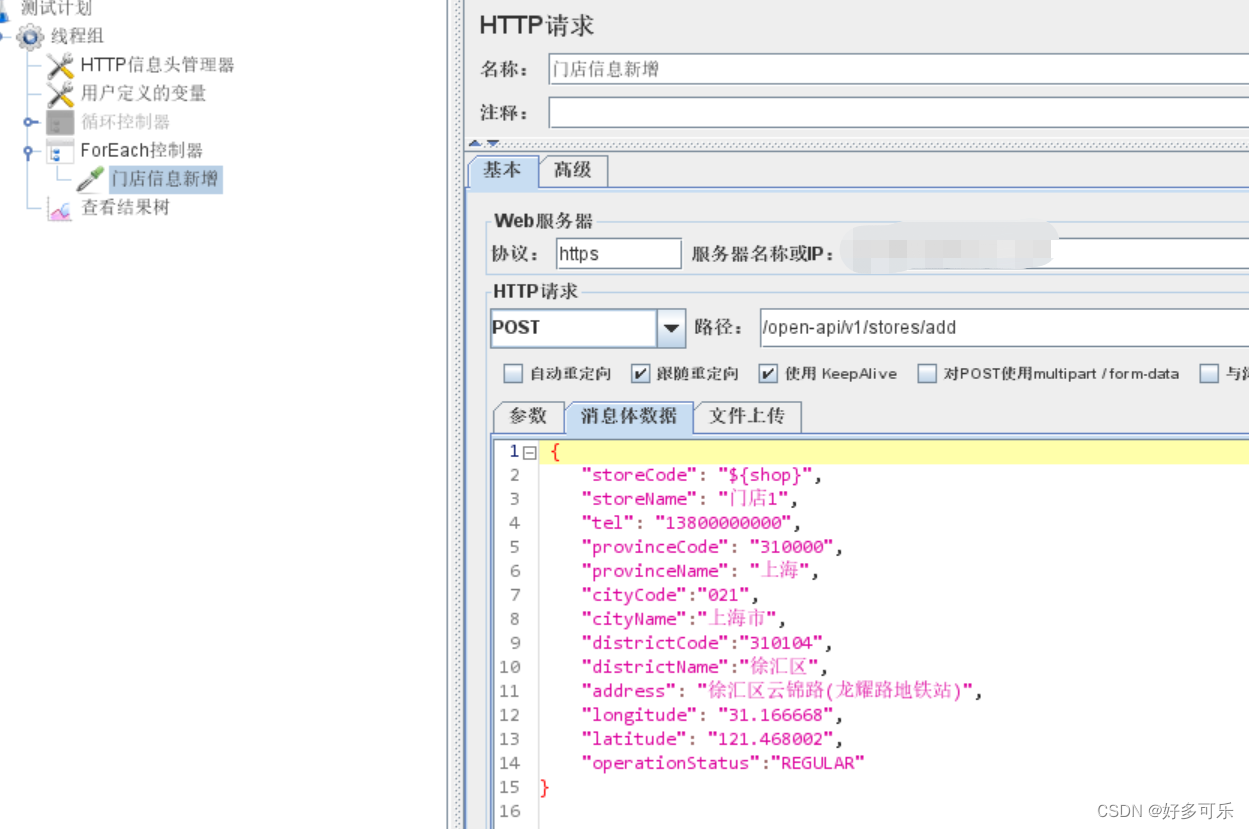1249x829 pixels.
Task: Click the "tel" line in body
Action: point(691,523)
